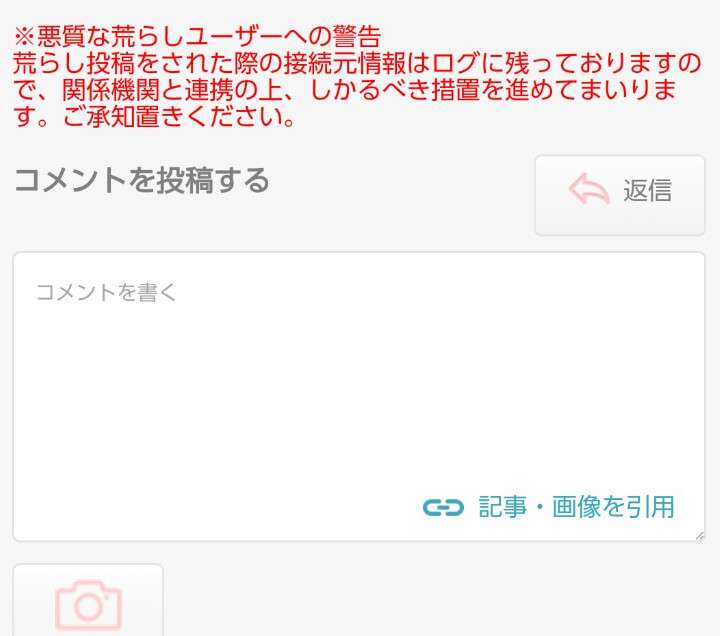Click the textarea resize handle corner
720x636 pixels.
[x=699, y=536]
